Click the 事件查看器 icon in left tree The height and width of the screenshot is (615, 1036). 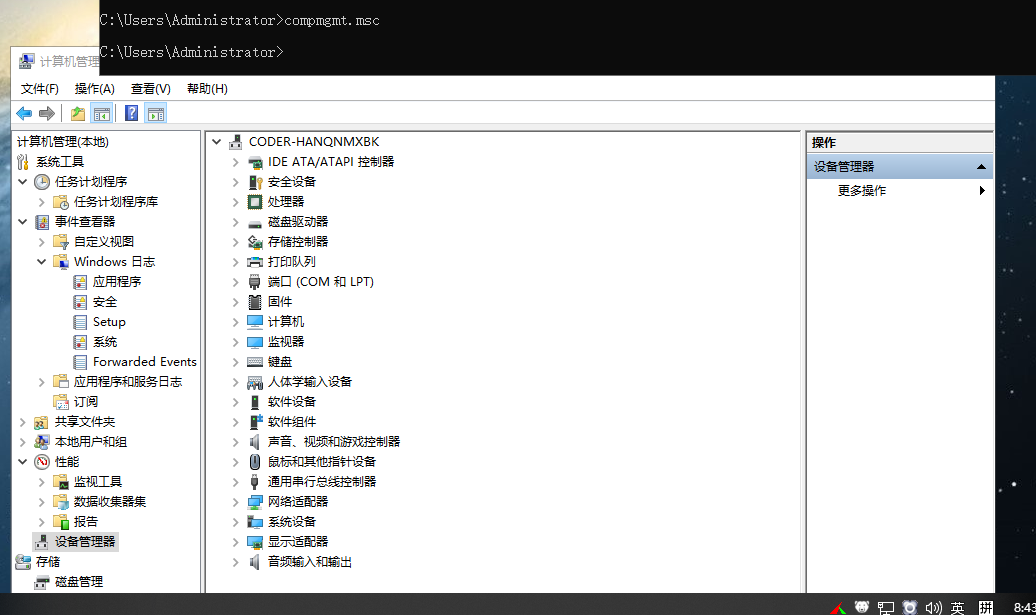coord(42,222)
